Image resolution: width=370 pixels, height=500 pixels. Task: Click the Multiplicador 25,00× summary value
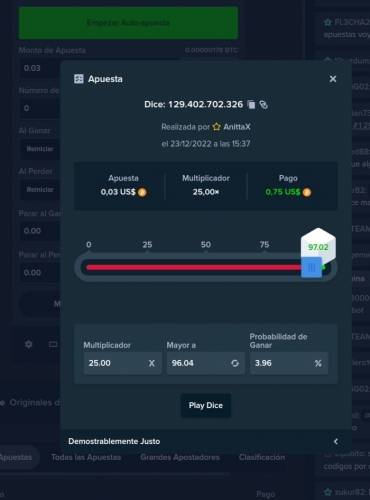pyautogui.click(x=206, y=192)
